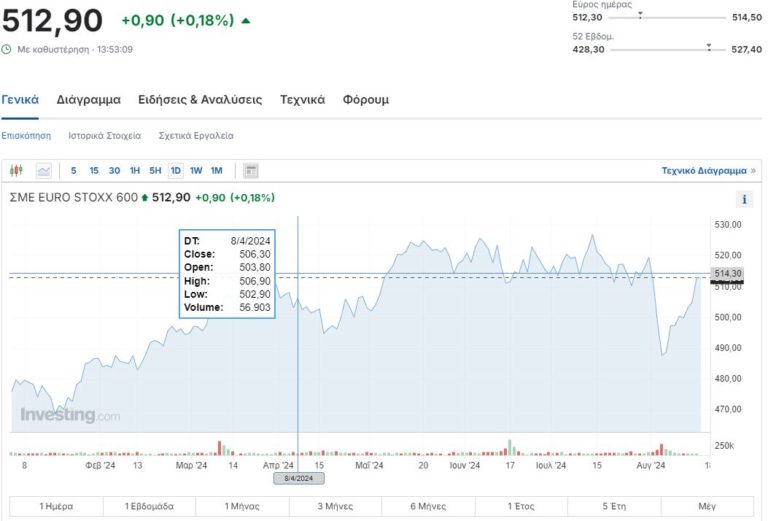Select the 5 Έτη time range button
Screen dimensions: 768x521
point(615,507)
